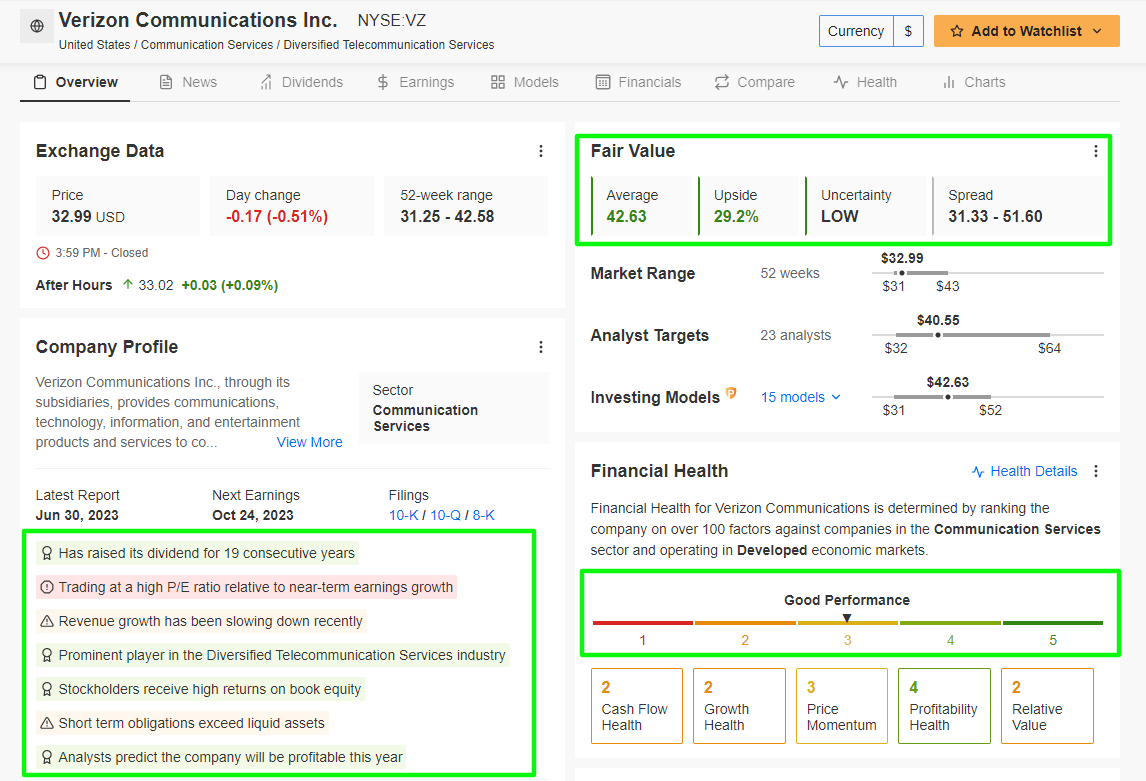Click the clock icon next to 3:59 PM
The width and height of the screenshot is (1146, 781).
coord(43,253)
